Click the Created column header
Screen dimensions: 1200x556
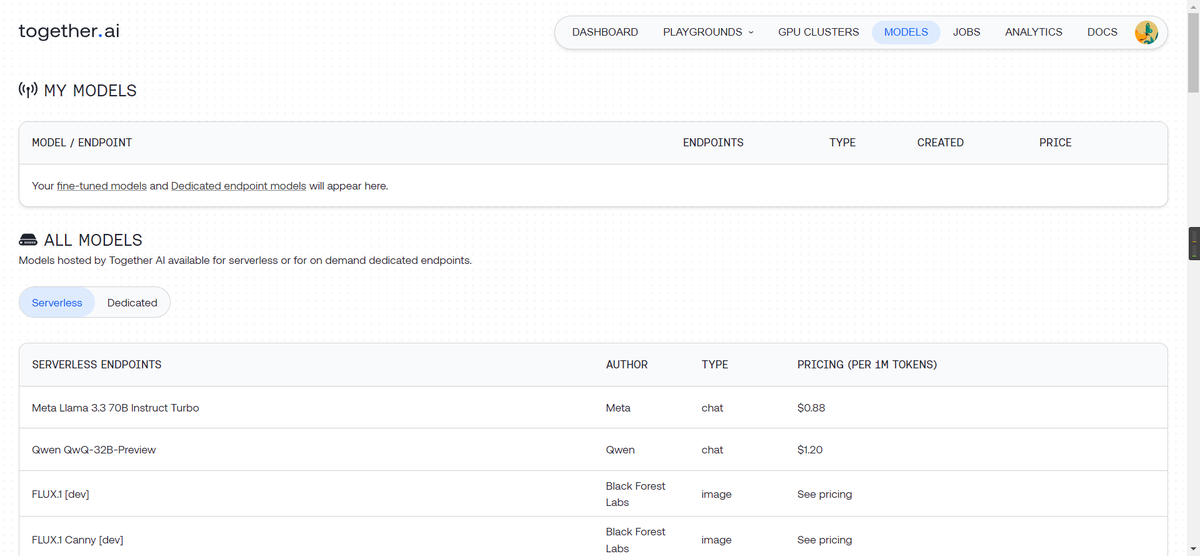940,143
